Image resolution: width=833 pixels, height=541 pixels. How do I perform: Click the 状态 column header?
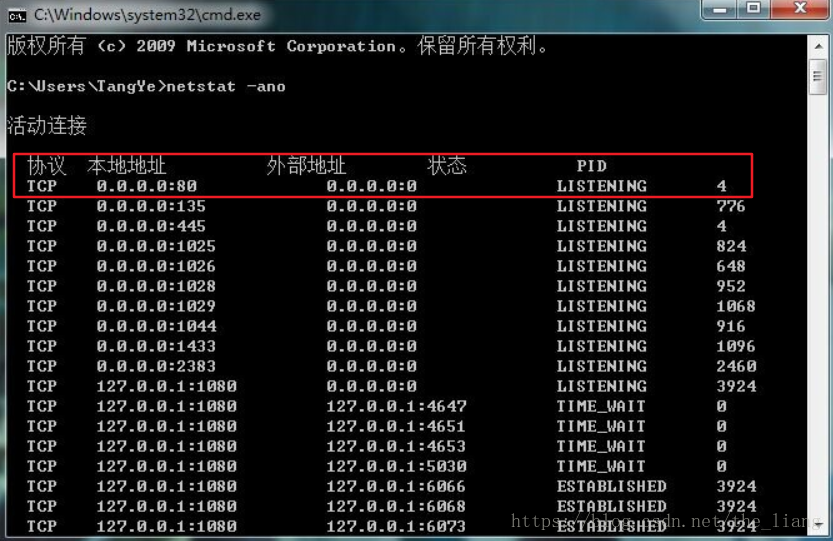(447, 166)
